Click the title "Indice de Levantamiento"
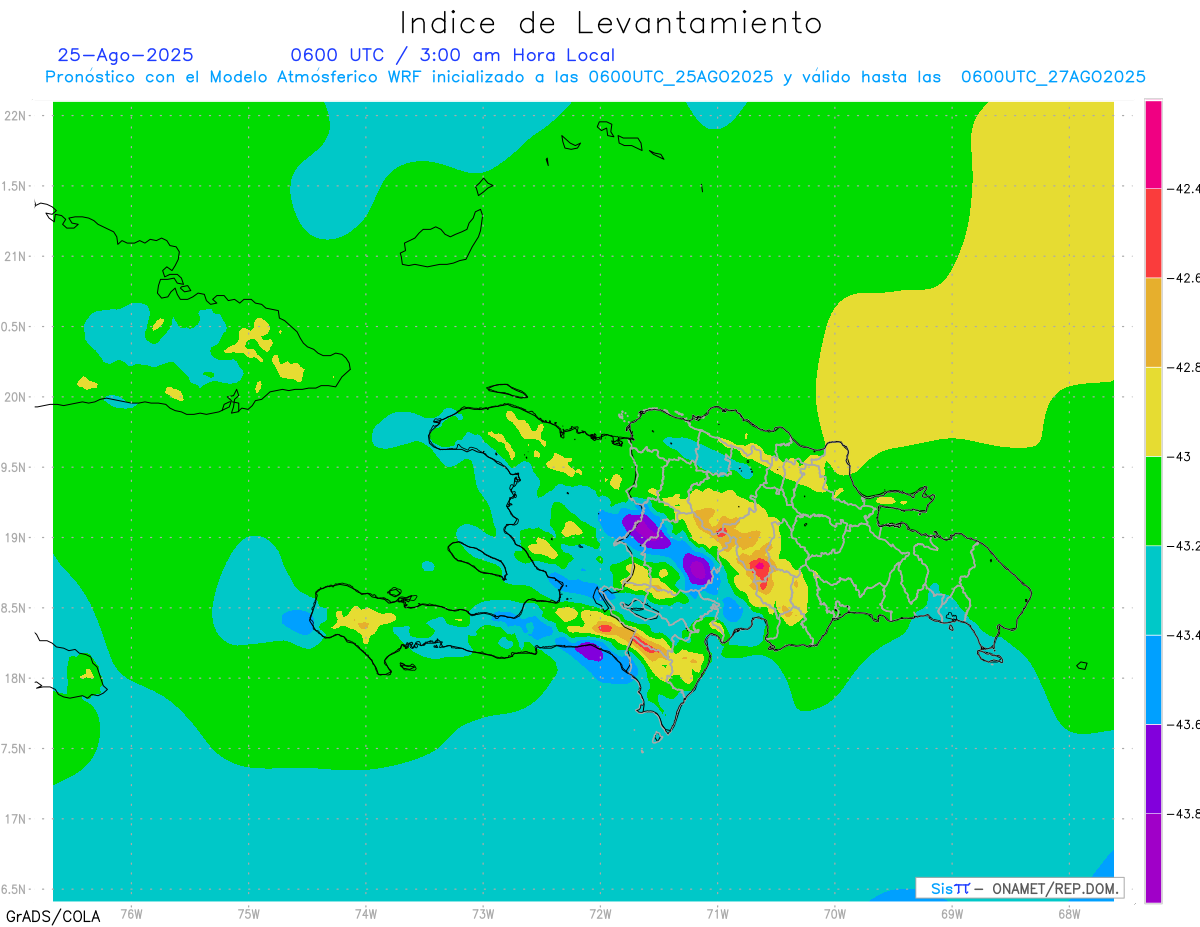This screenshot has height=927, width=1200. 611,22
